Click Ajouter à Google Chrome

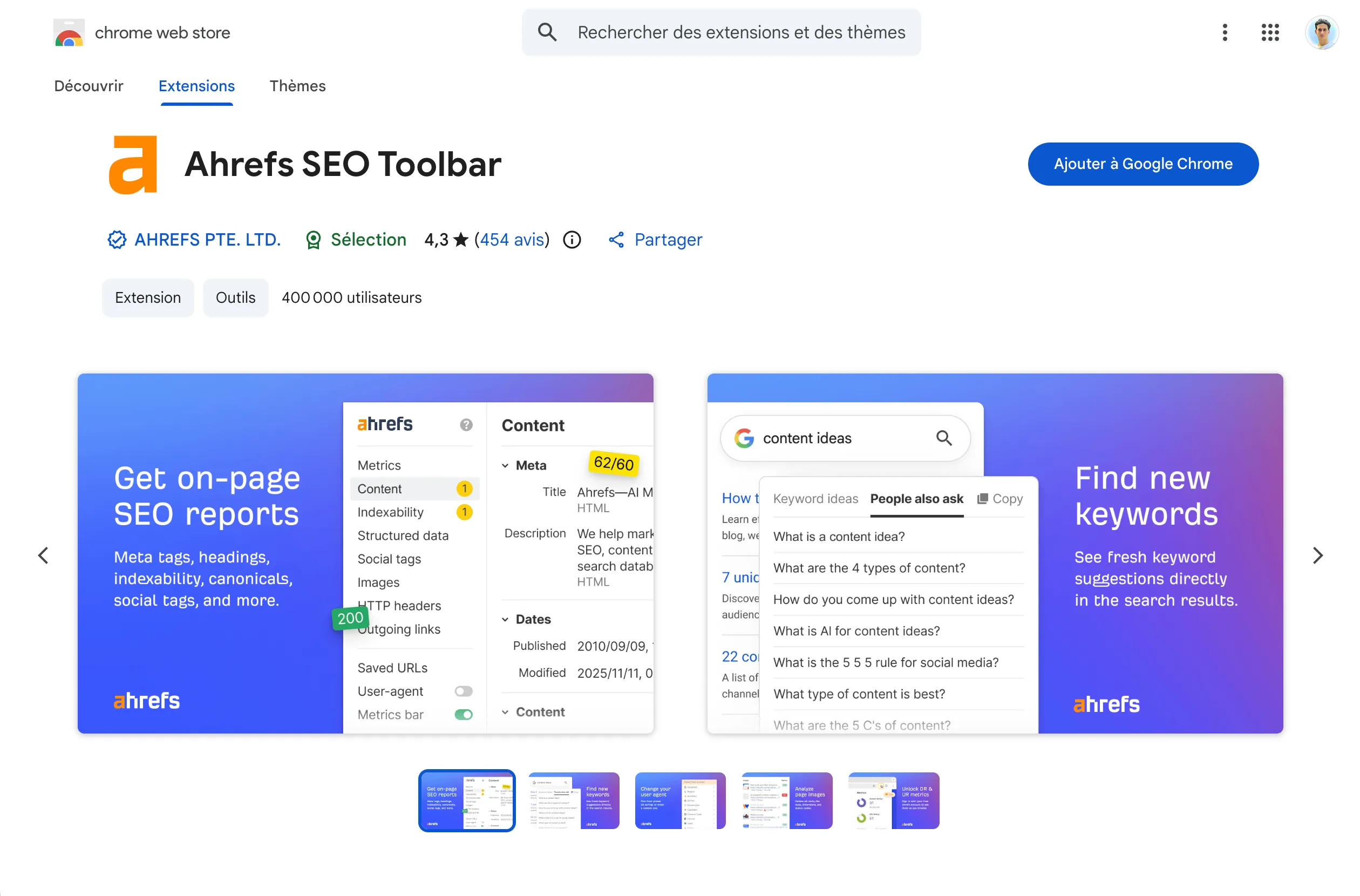coord(1143,164)
